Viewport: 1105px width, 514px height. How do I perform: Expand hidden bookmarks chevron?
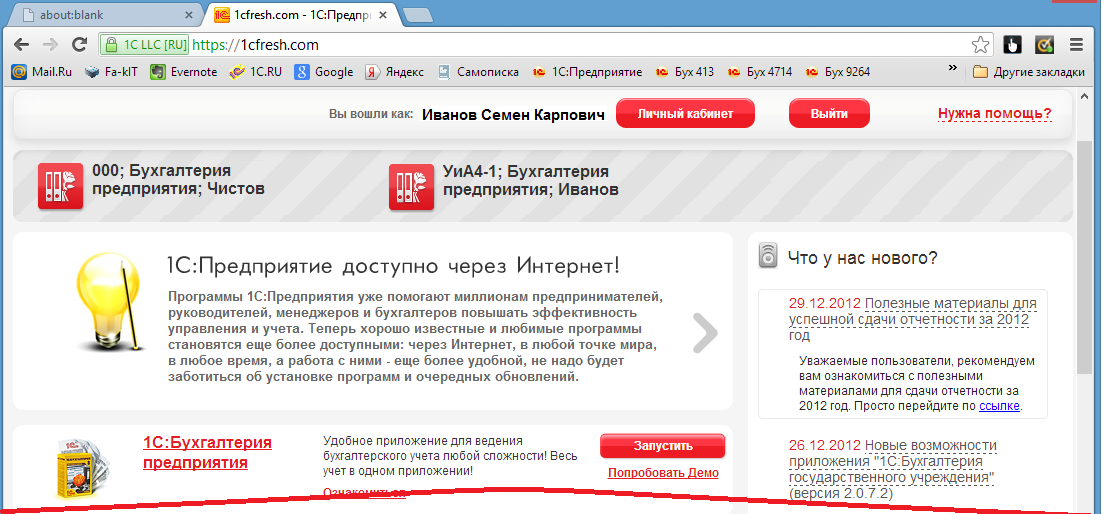953,69
